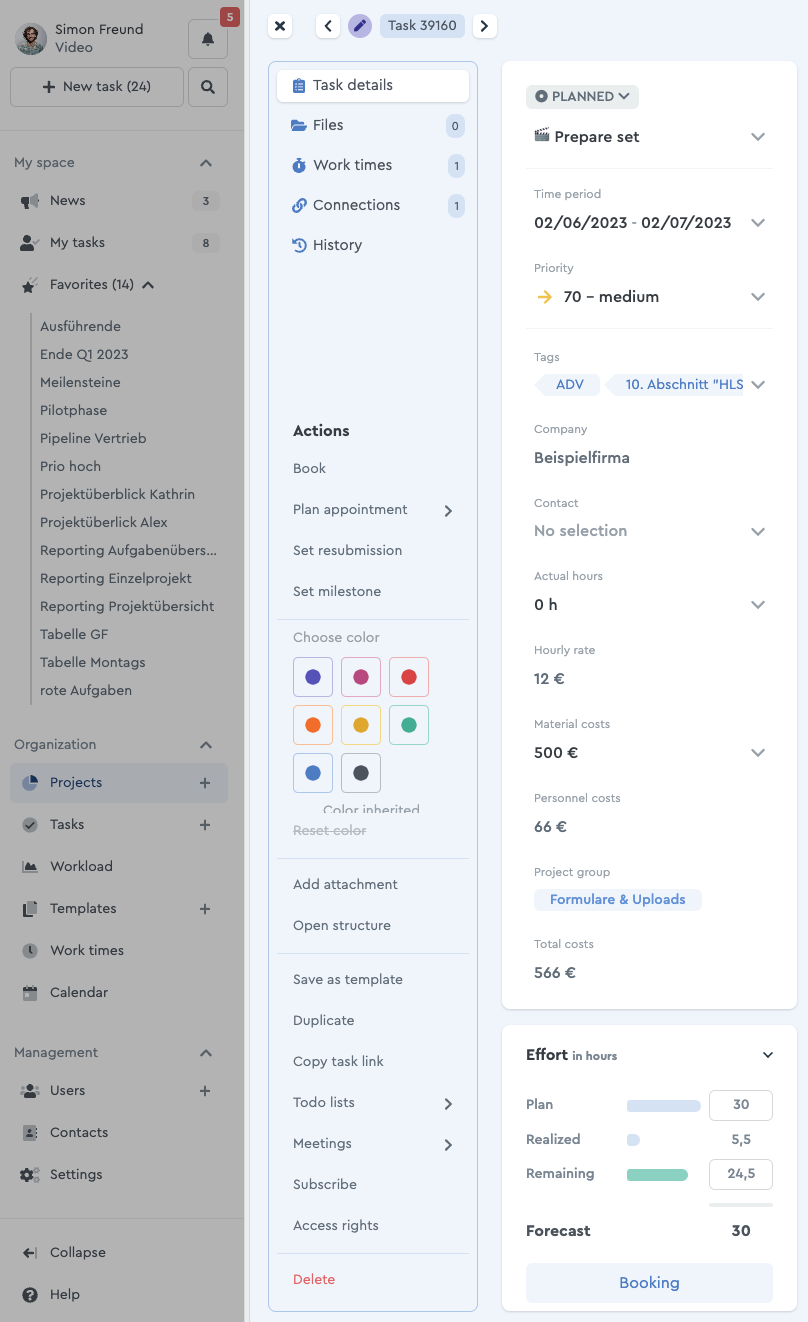808x1322 pixels.
Task: Click the Templates copy icon
Action: (30, 909)
